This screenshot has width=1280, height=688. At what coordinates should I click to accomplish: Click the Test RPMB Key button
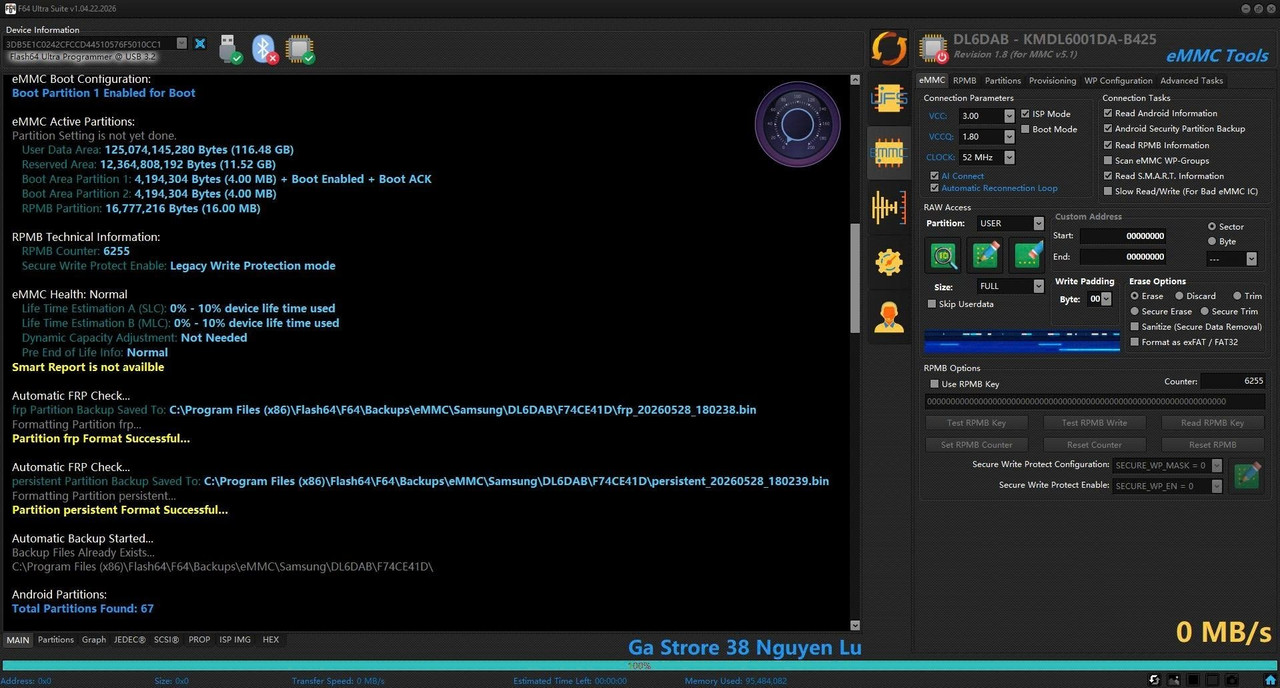click(976, 423)
